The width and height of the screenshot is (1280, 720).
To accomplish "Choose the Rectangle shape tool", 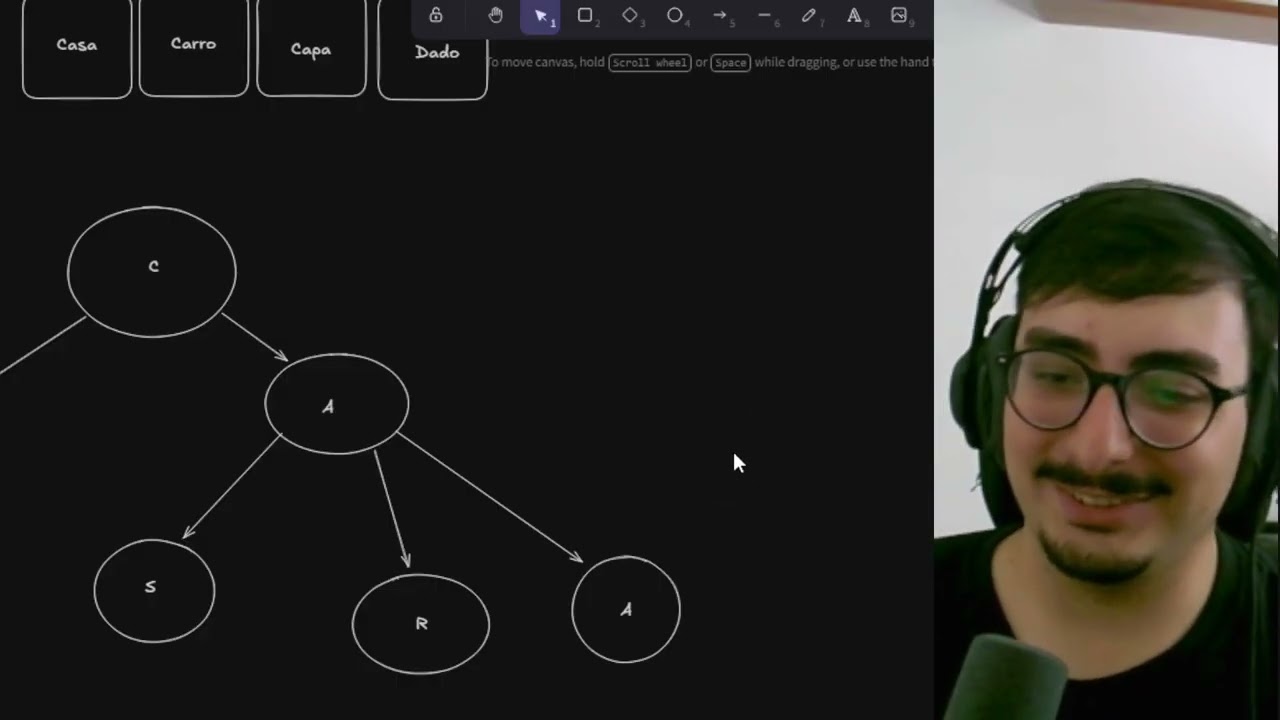I will click(x=585, y=15).
